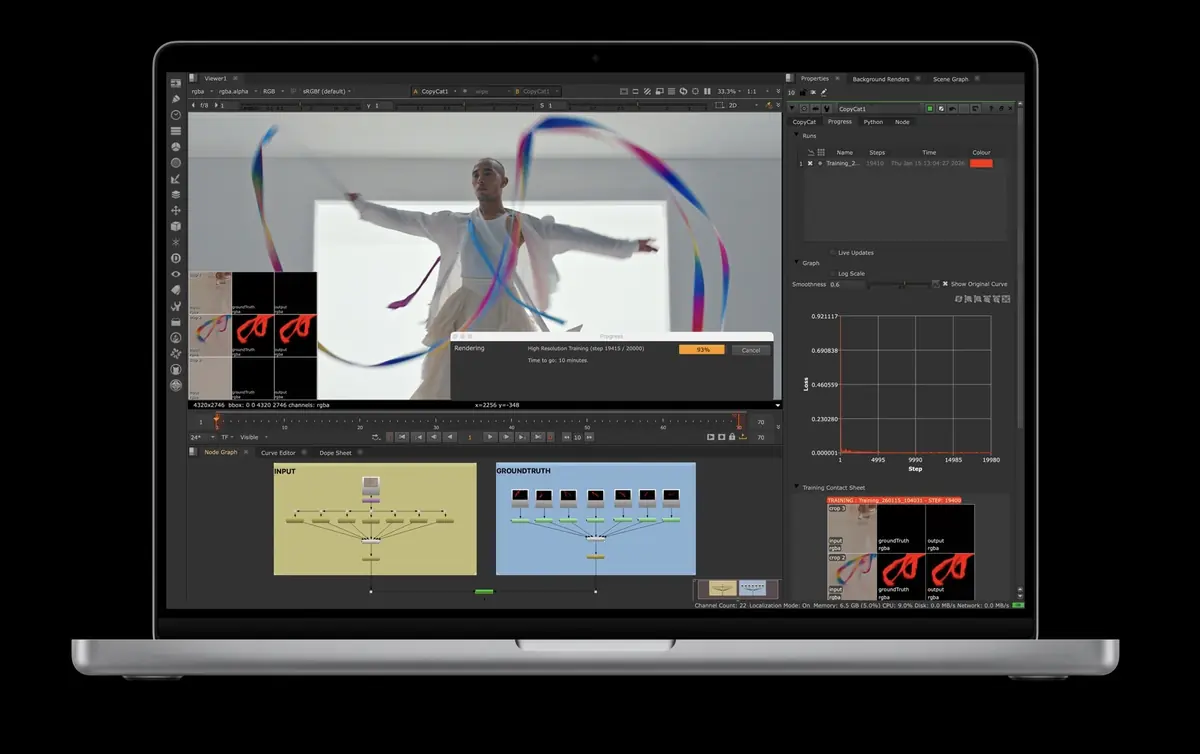Click the lock range icon on the timeline
The image size is (1200, 754).
tap(732, 439)
